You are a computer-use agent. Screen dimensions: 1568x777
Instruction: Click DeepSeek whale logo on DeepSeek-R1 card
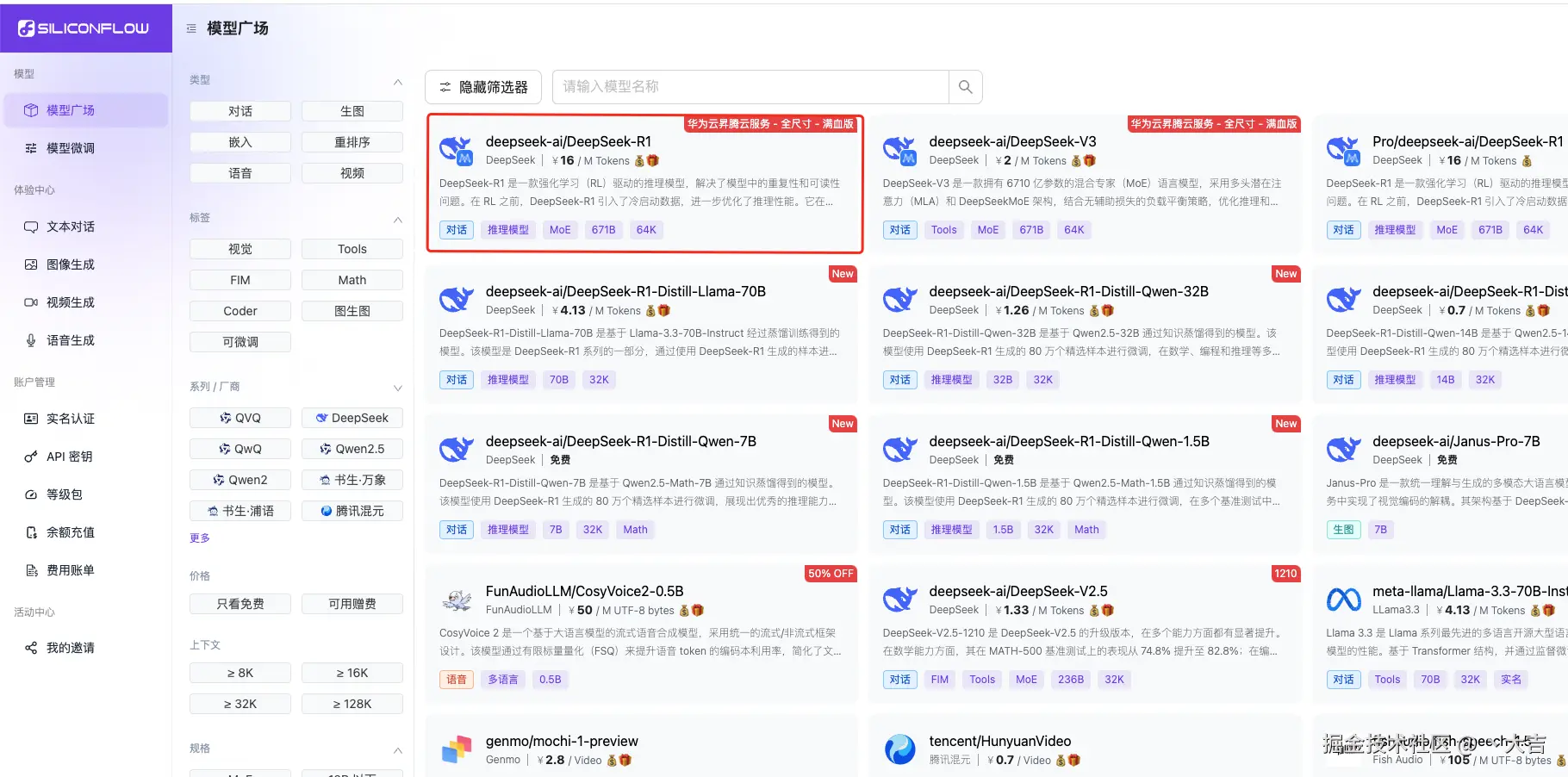point(457,150)
